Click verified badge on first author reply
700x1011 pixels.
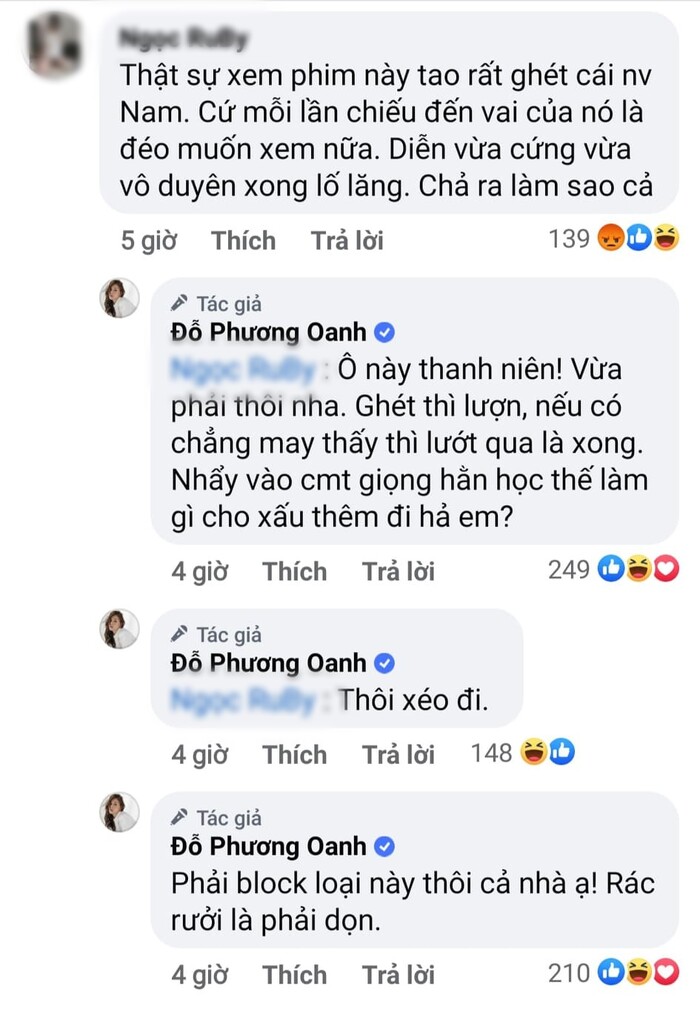[383, 331]
